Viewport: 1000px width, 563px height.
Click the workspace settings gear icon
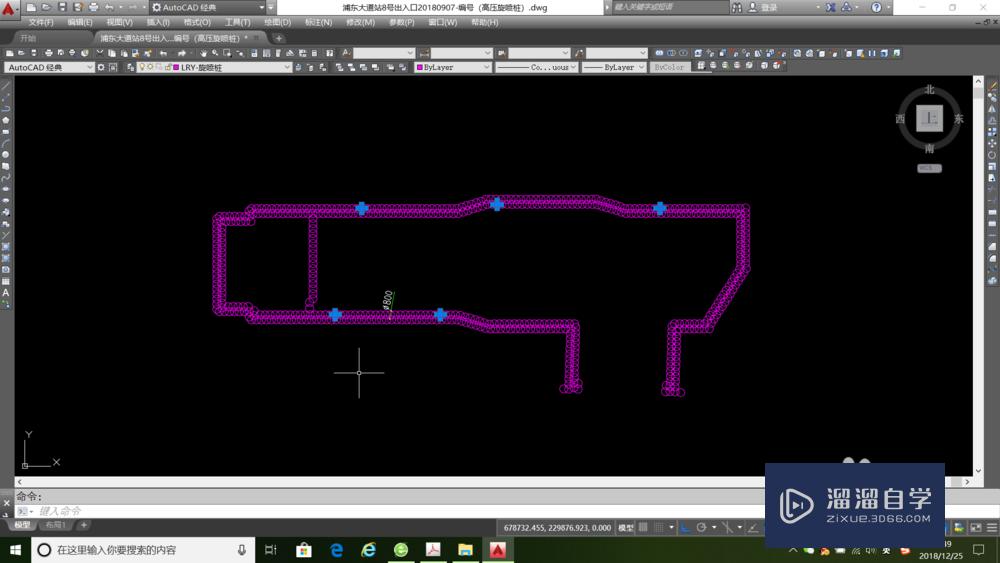point(101,67)
